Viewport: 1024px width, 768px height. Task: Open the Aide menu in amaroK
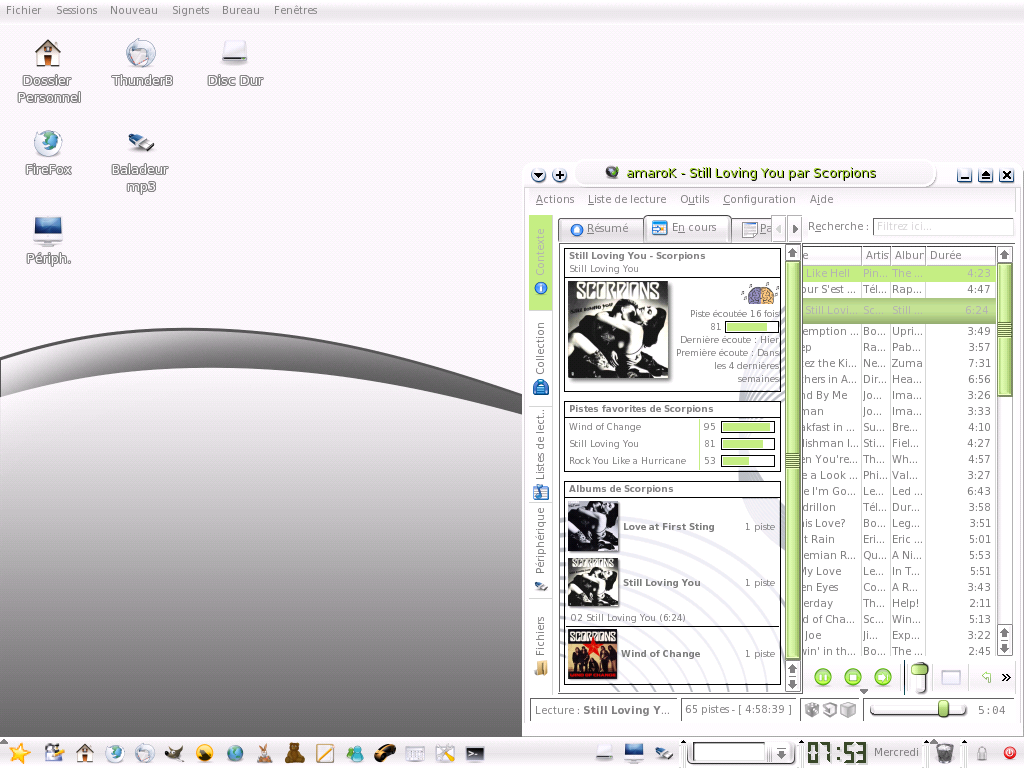tap(822, 199)
